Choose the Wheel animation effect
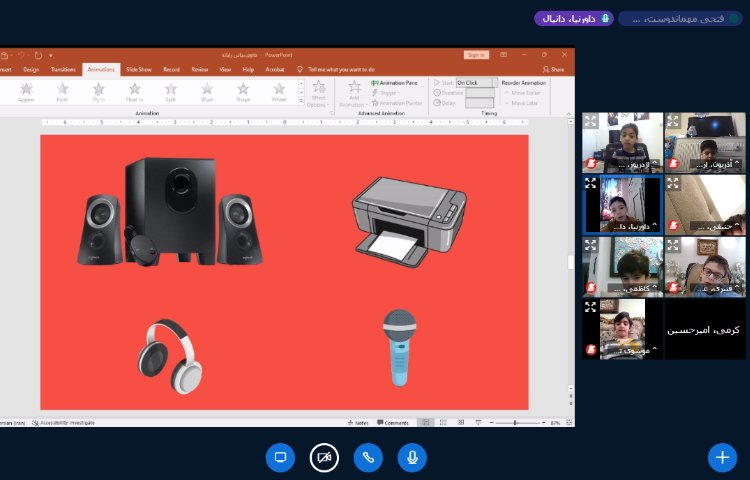 pos(278,92)
